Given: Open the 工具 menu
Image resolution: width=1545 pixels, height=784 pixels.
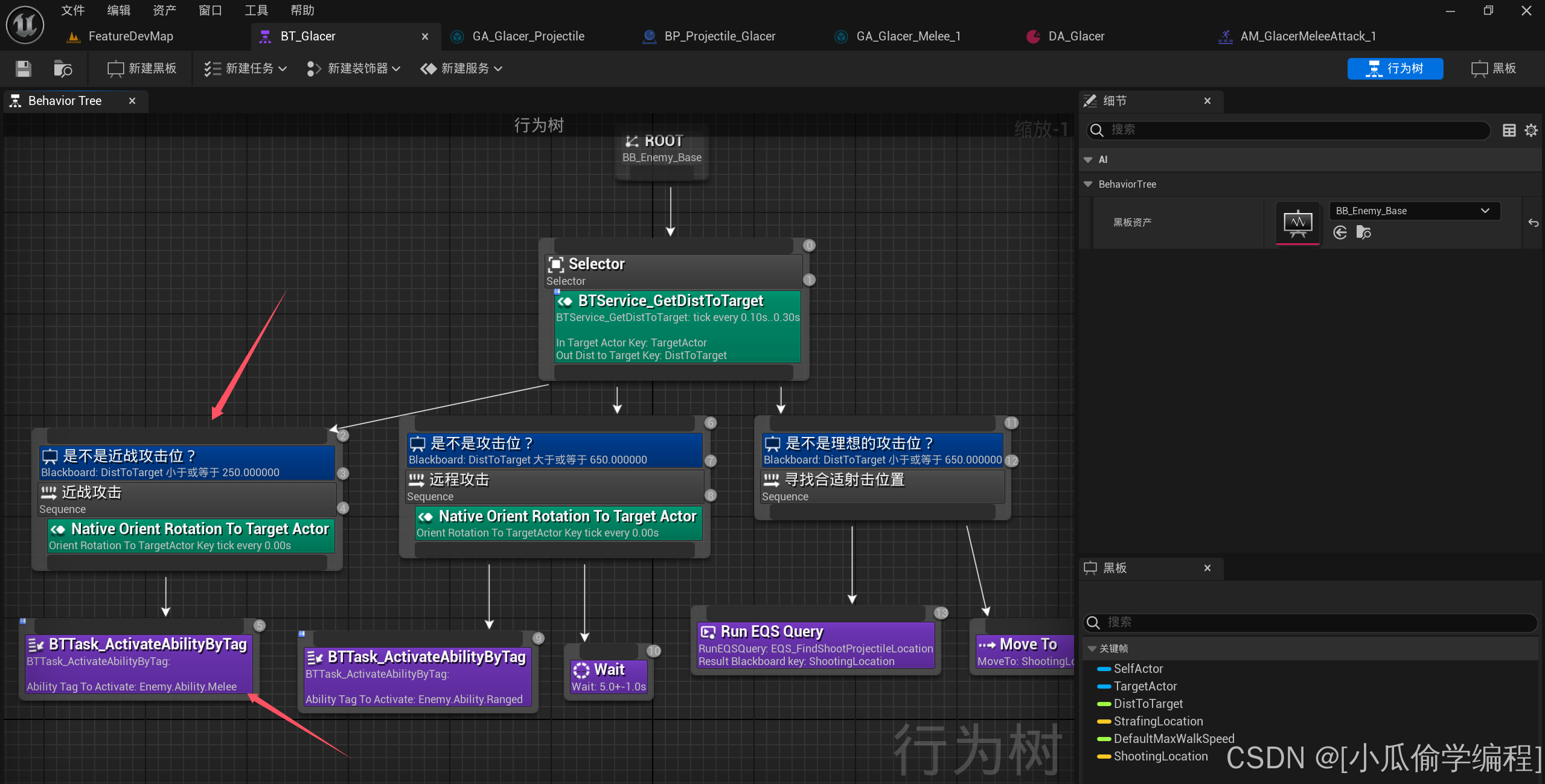Looking at the screenshot, I should (256, 10).
